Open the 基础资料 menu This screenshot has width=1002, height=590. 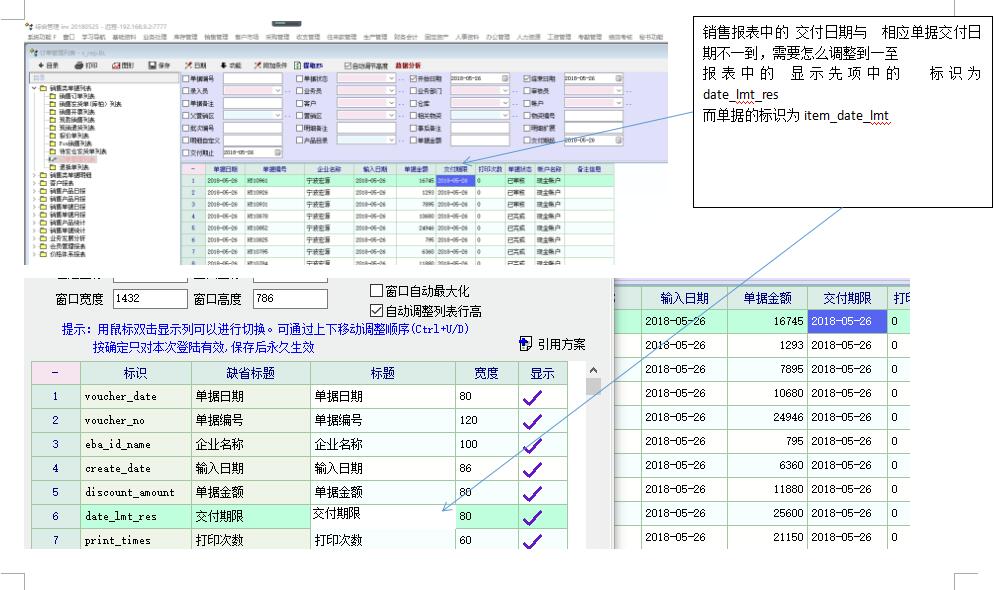tap(125, 36)
